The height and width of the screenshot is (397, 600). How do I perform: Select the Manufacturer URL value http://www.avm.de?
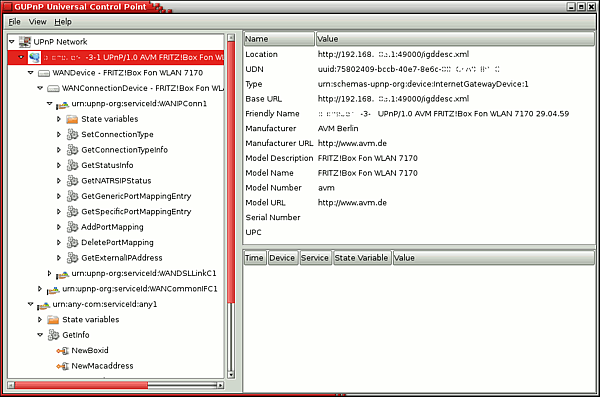[x=352, y=144]
